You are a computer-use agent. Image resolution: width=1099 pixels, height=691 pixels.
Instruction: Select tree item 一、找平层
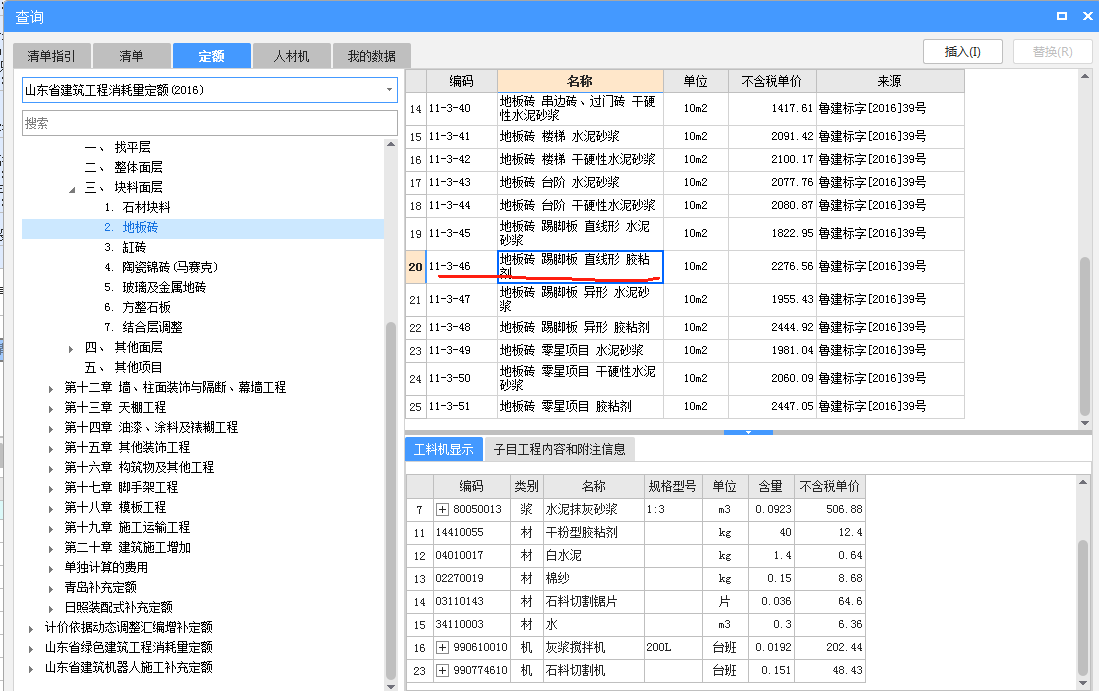click(x=118, y=147)
